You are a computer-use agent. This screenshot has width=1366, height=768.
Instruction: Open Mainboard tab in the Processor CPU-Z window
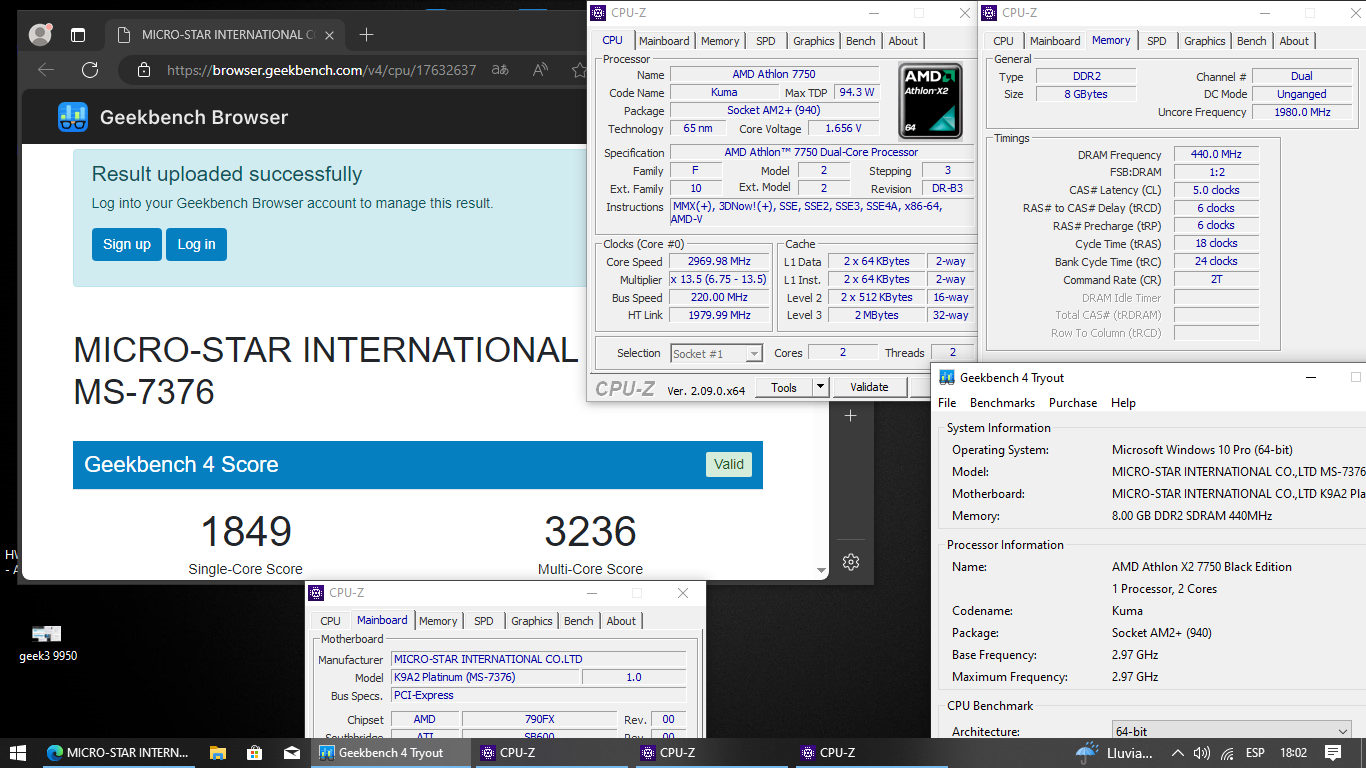tap(664, 41)
